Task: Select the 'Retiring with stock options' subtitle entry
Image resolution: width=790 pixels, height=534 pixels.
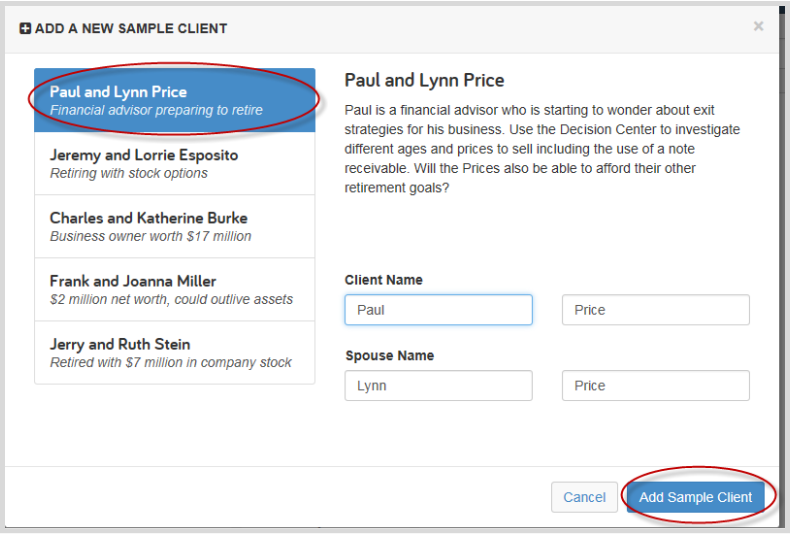Action: tap(128, 173)
